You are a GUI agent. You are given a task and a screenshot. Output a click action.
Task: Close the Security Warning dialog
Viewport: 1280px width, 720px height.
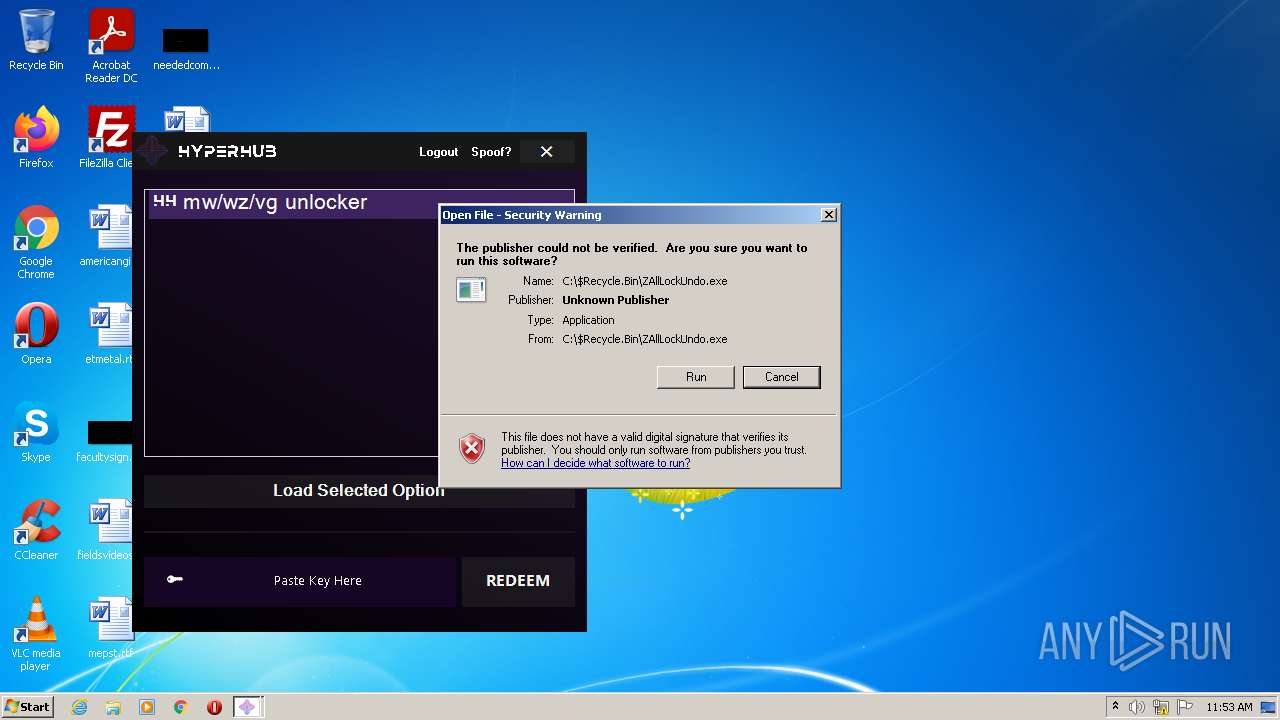[828, 215]
